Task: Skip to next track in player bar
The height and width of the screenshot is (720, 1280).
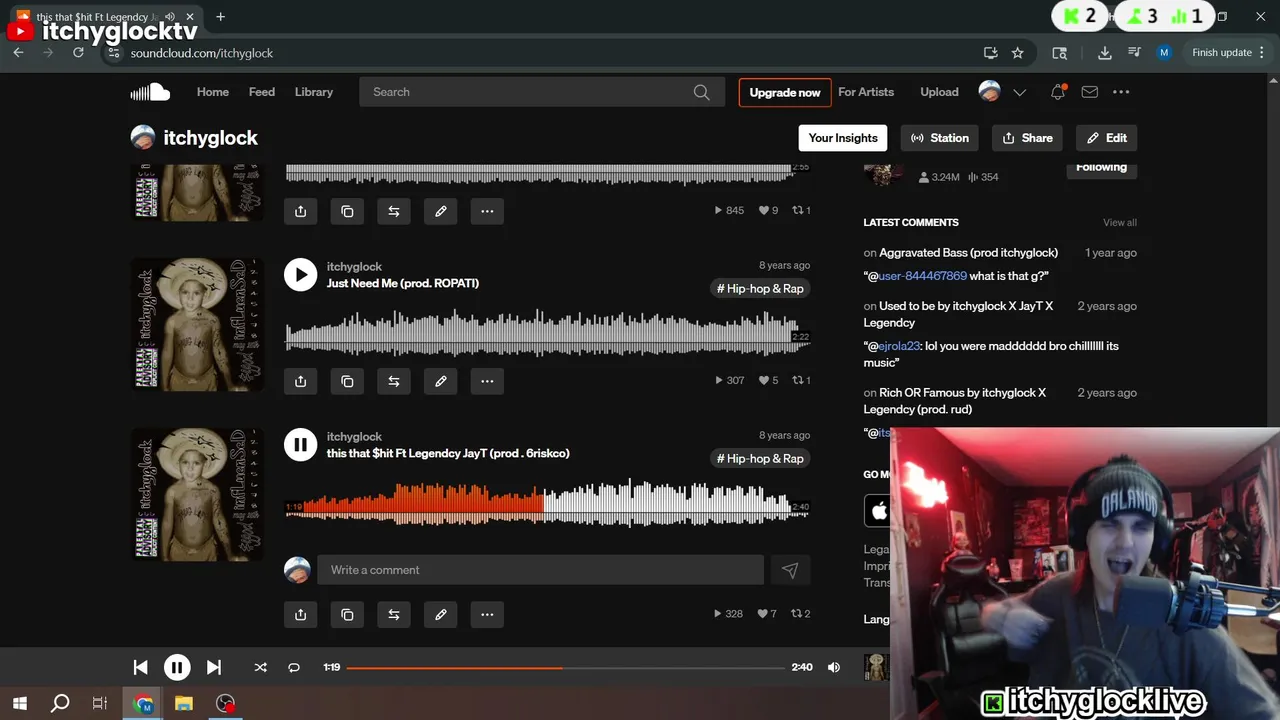Action: click(x=213, y=667)
